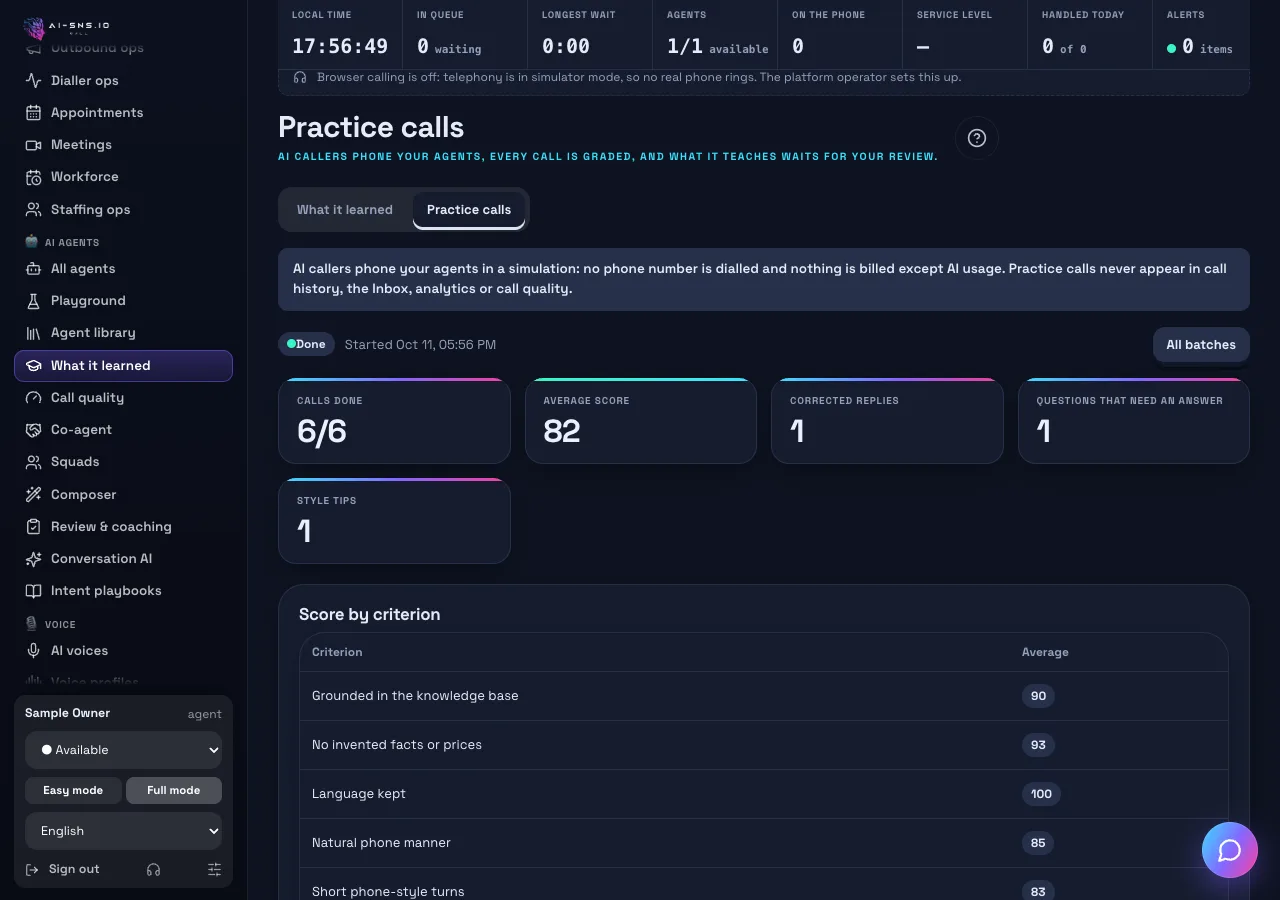Open Playground via its flask icon
The width and height of the screenshot is (1280, 900).
pyautogui.click(x=33, y=301)
